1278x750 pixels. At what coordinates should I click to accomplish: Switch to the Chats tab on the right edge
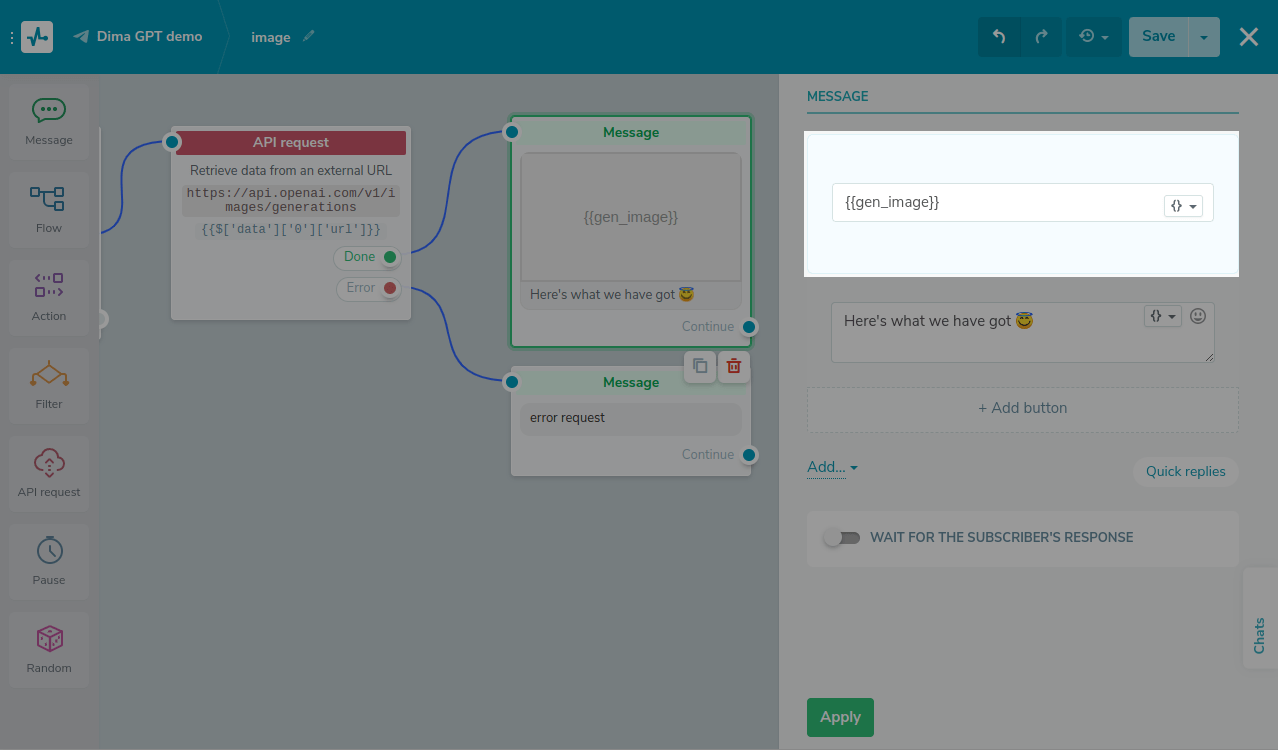click(1258, 634)
